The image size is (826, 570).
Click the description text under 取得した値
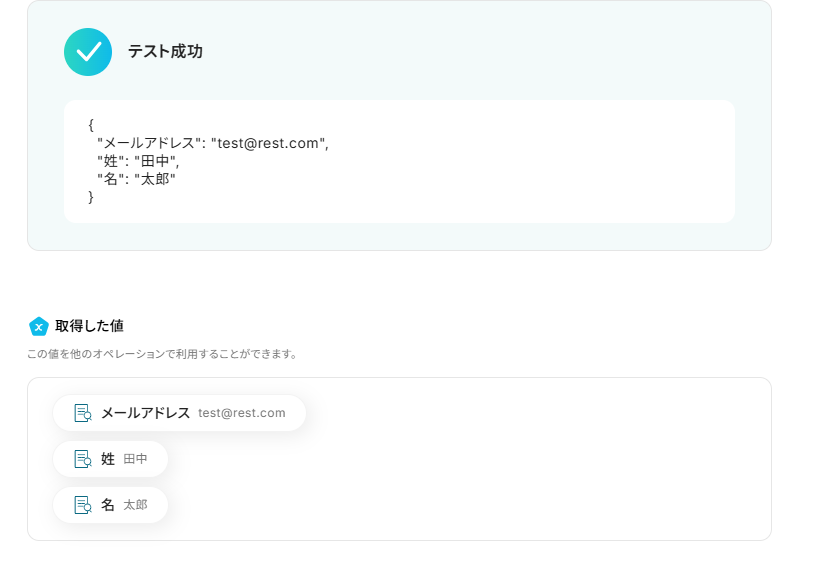click(x=162, y=354)
